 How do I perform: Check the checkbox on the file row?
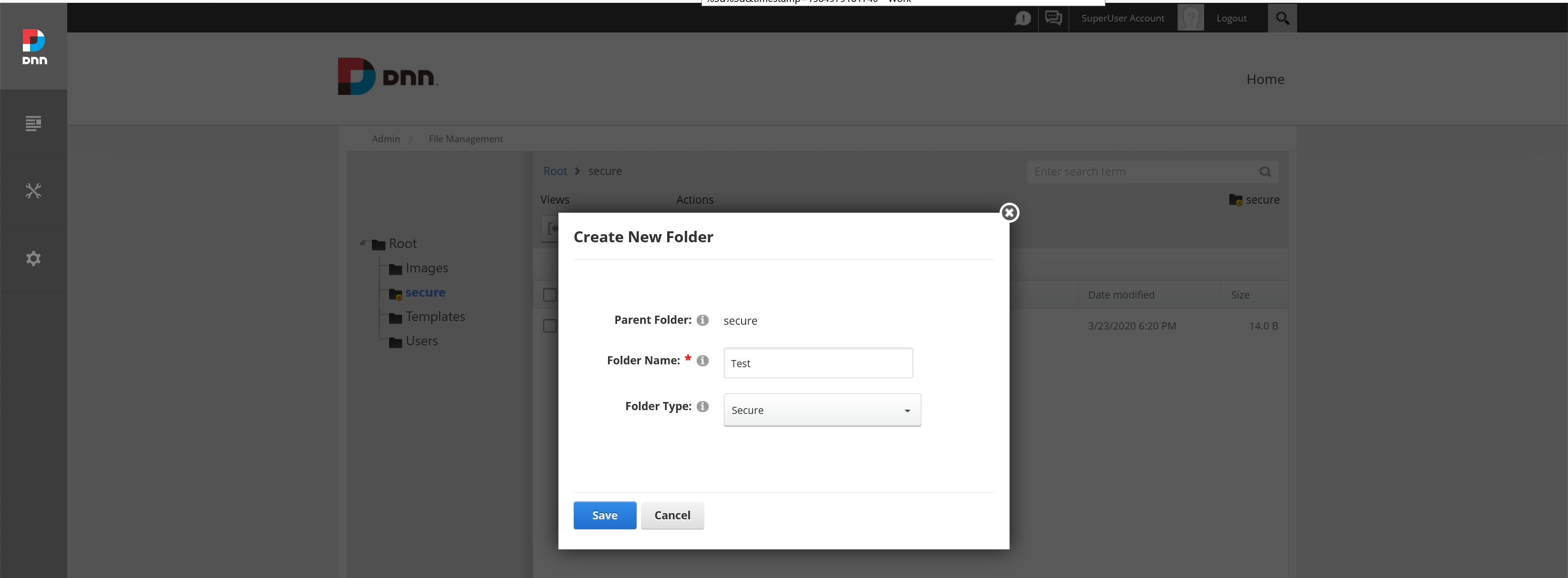point(550,326)
